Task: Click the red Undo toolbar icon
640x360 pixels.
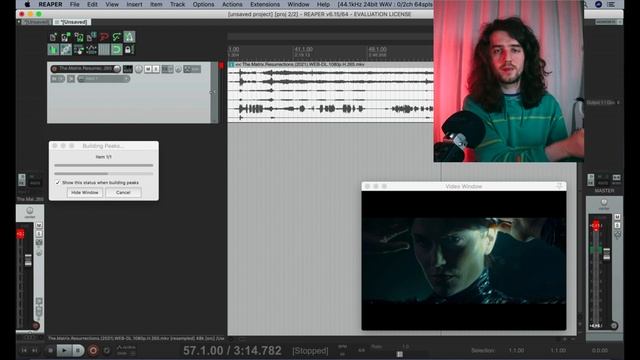Action: click(x=104, y=37)
